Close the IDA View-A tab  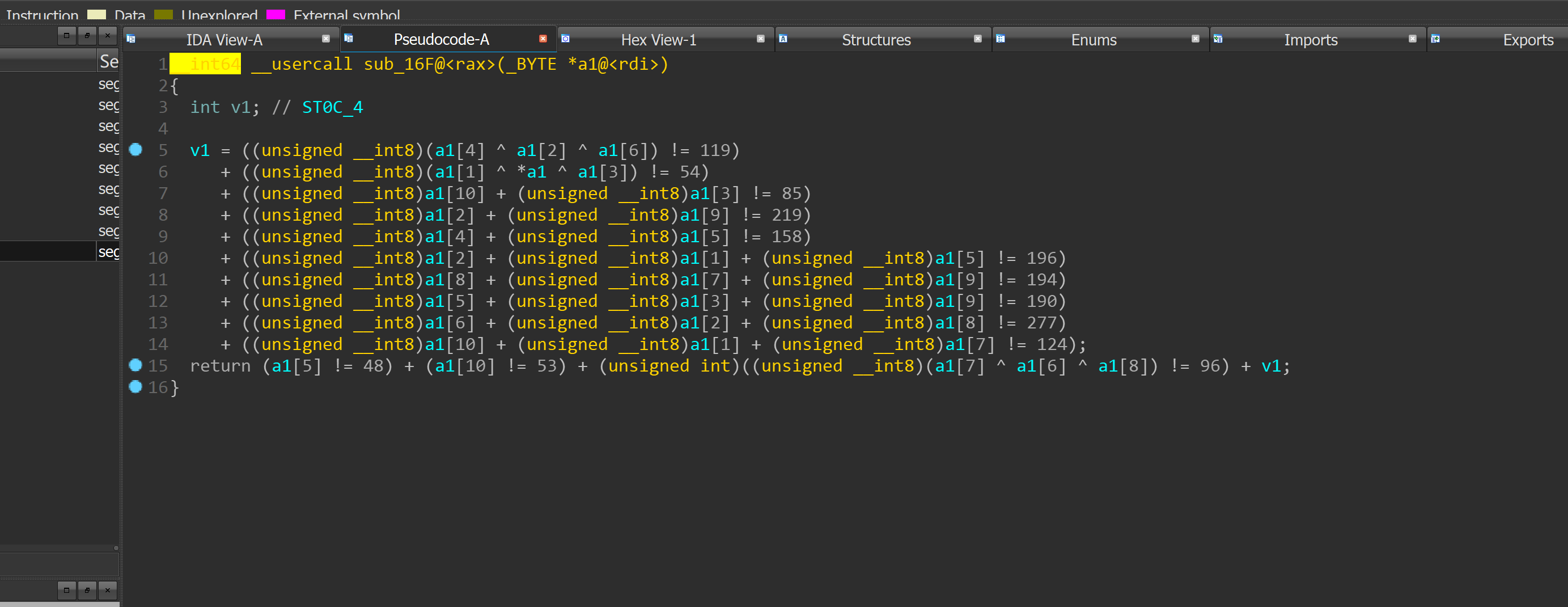click(327, 39)
